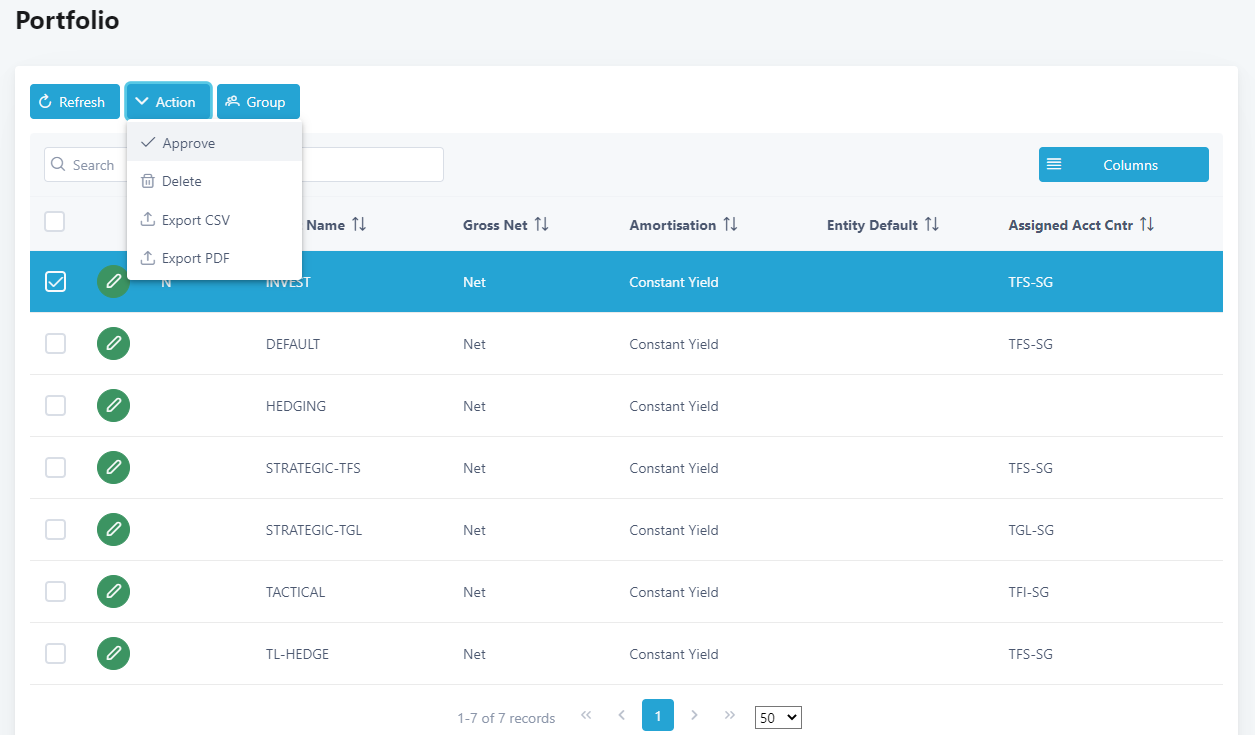The width and height of the screenshot is (1255, 735).
Task: Choose Approve from the Action menu
Action: [x=188, y=143]
